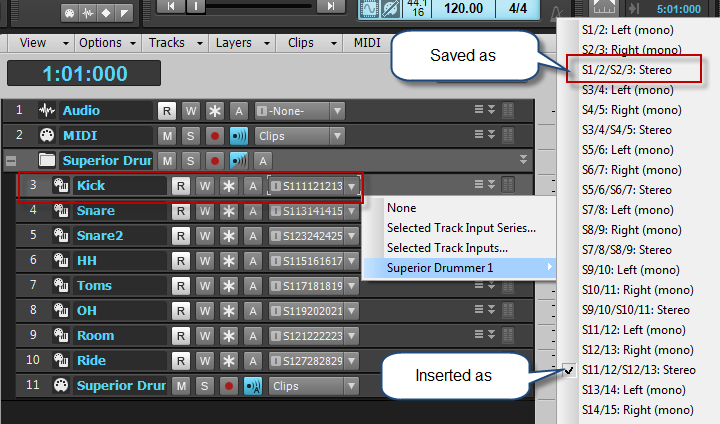Screen dimensions: 720x424
Task: Freeze the Kick track with asterisk button
Action: (x=229, y=185)
